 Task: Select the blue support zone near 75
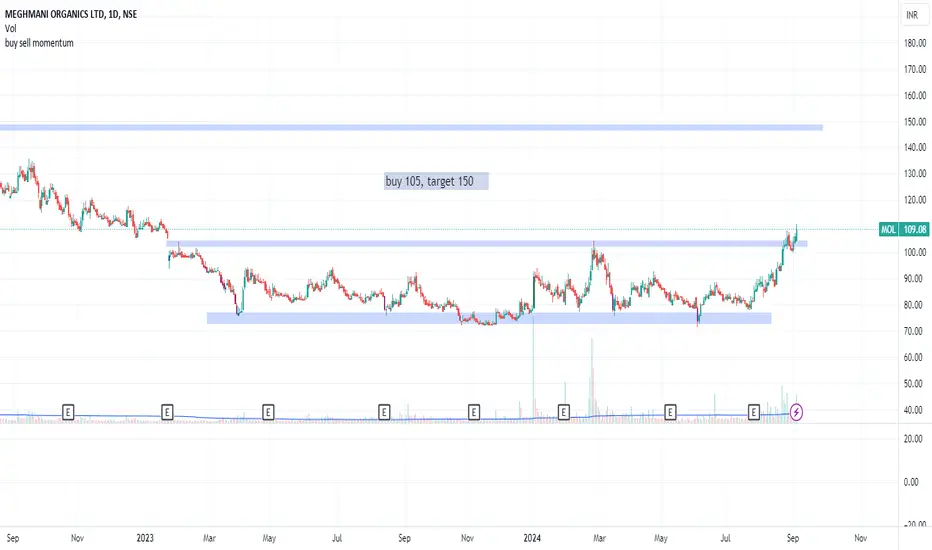coord(489,318)
